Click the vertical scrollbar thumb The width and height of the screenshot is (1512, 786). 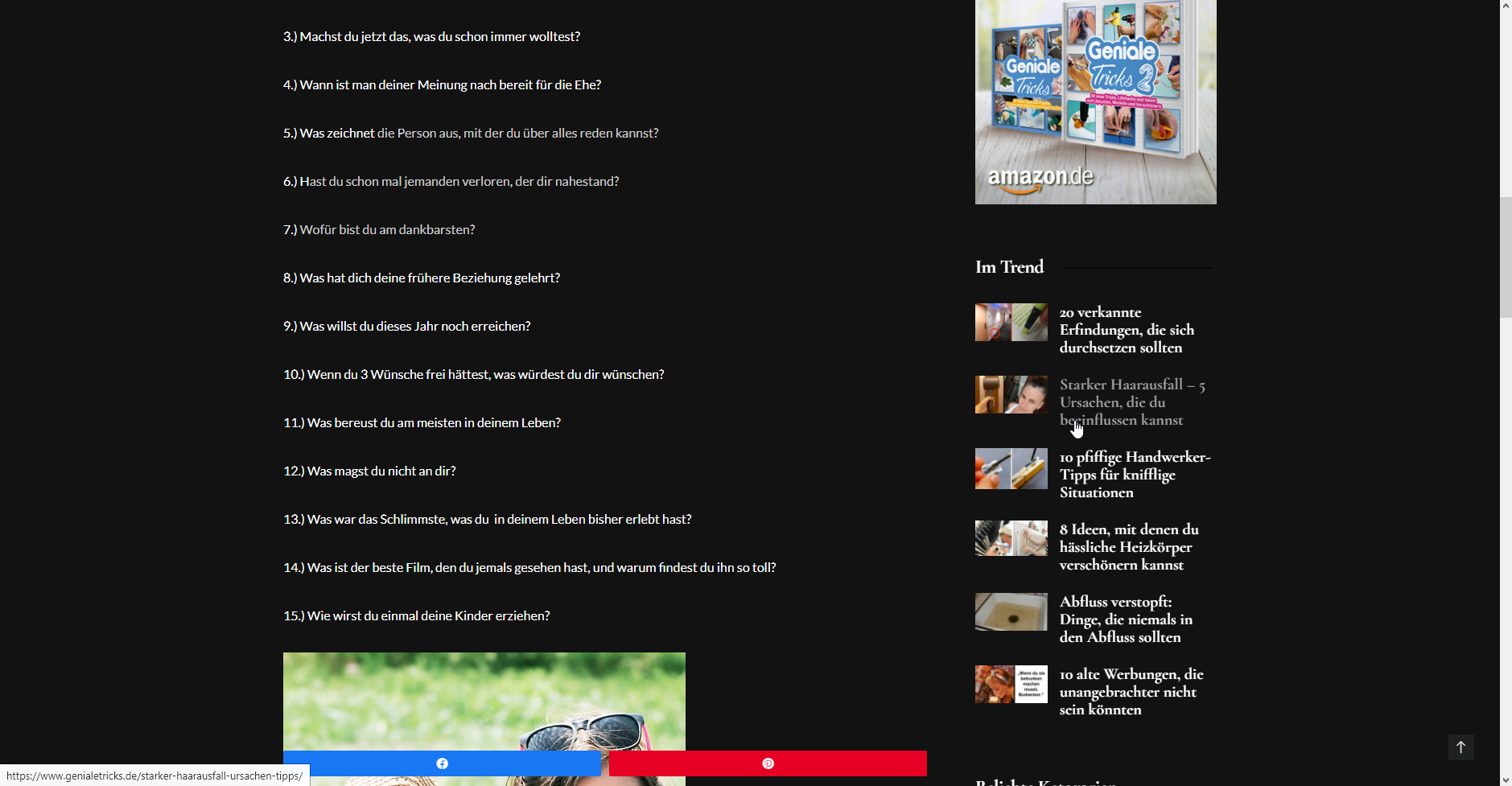pyautogui.click(x=1506, y=257)
